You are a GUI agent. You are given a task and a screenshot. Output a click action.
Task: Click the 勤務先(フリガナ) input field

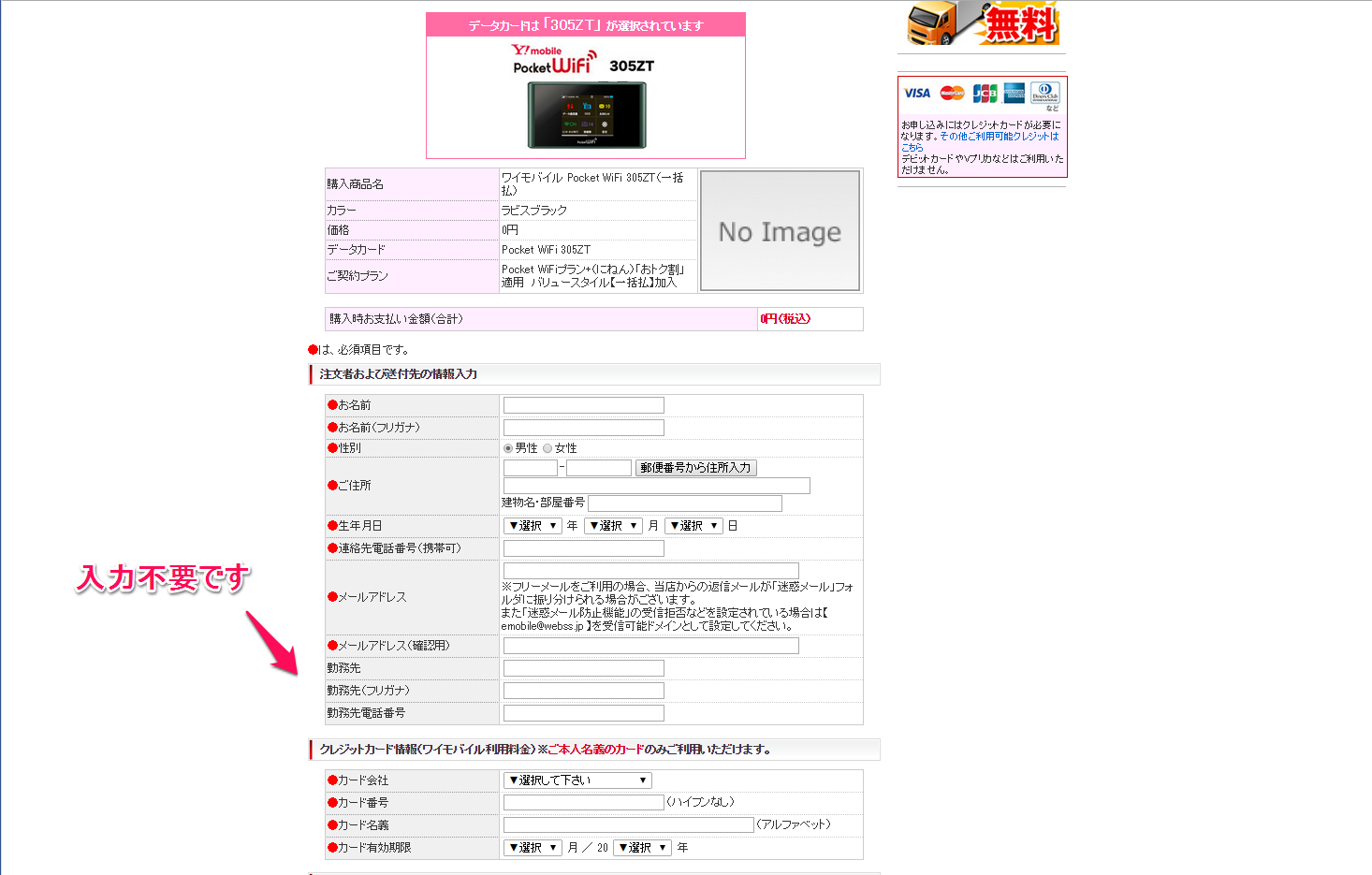(584, 691)
